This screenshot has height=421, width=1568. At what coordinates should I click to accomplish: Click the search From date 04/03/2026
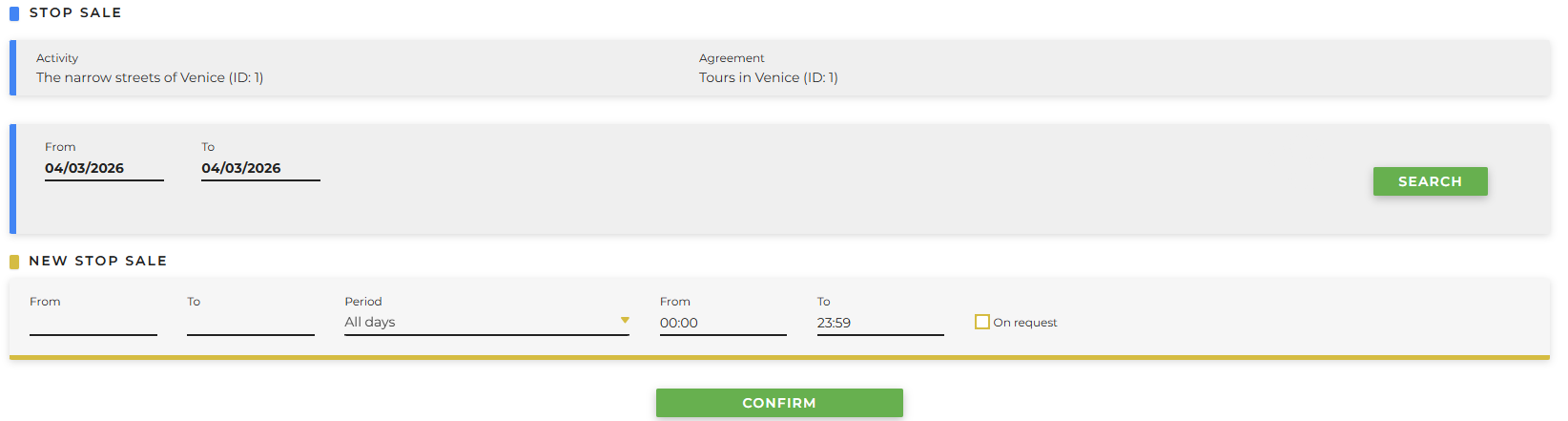[x=103, y=169]
